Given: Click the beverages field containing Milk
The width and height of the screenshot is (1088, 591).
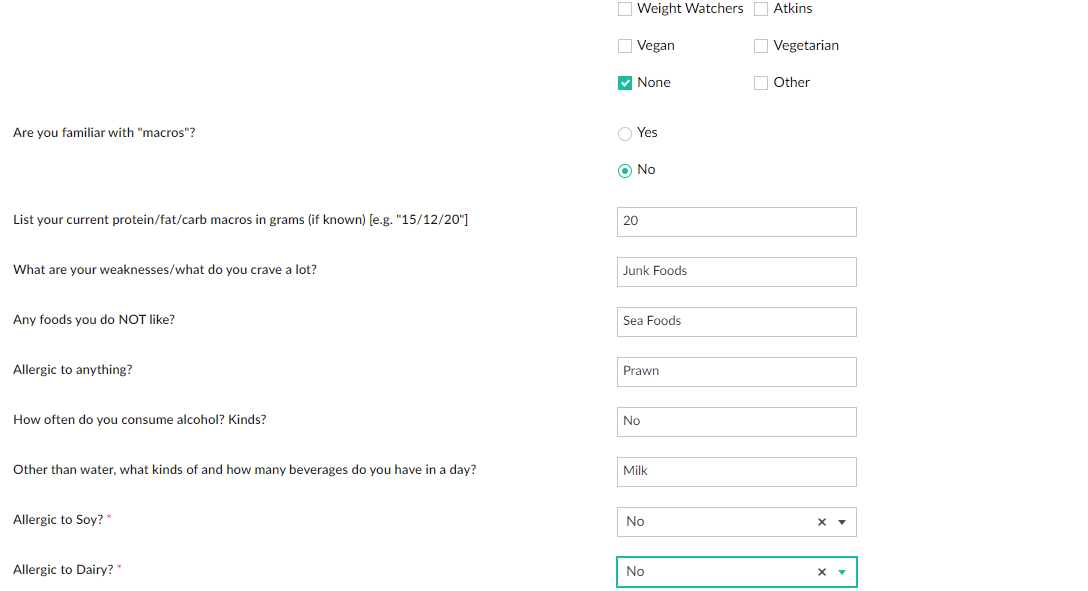Looking at the screenshot, I should point(736,472).
